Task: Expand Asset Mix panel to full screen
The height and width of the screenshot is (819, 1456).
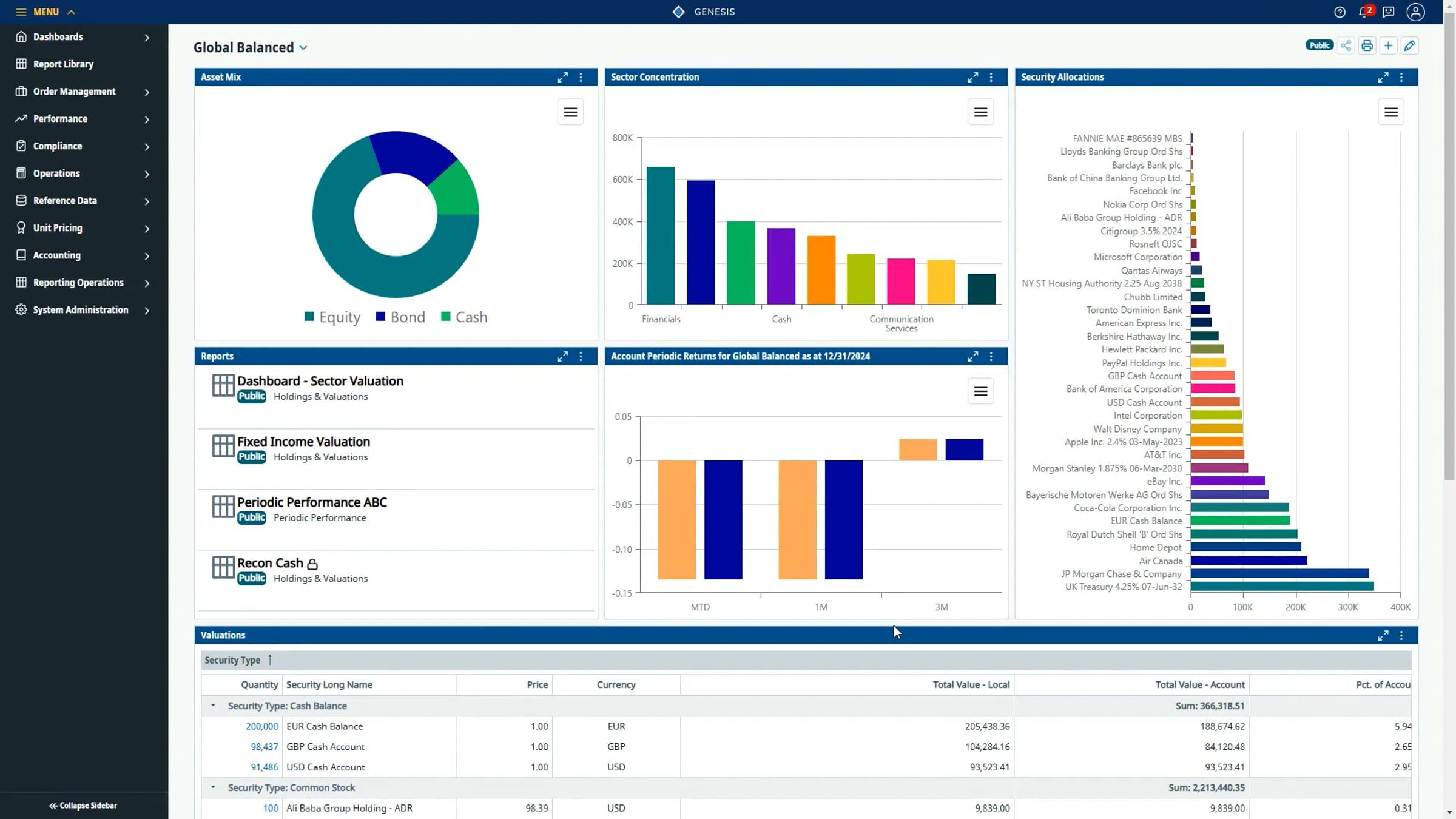Action: [x=562, y=78]
